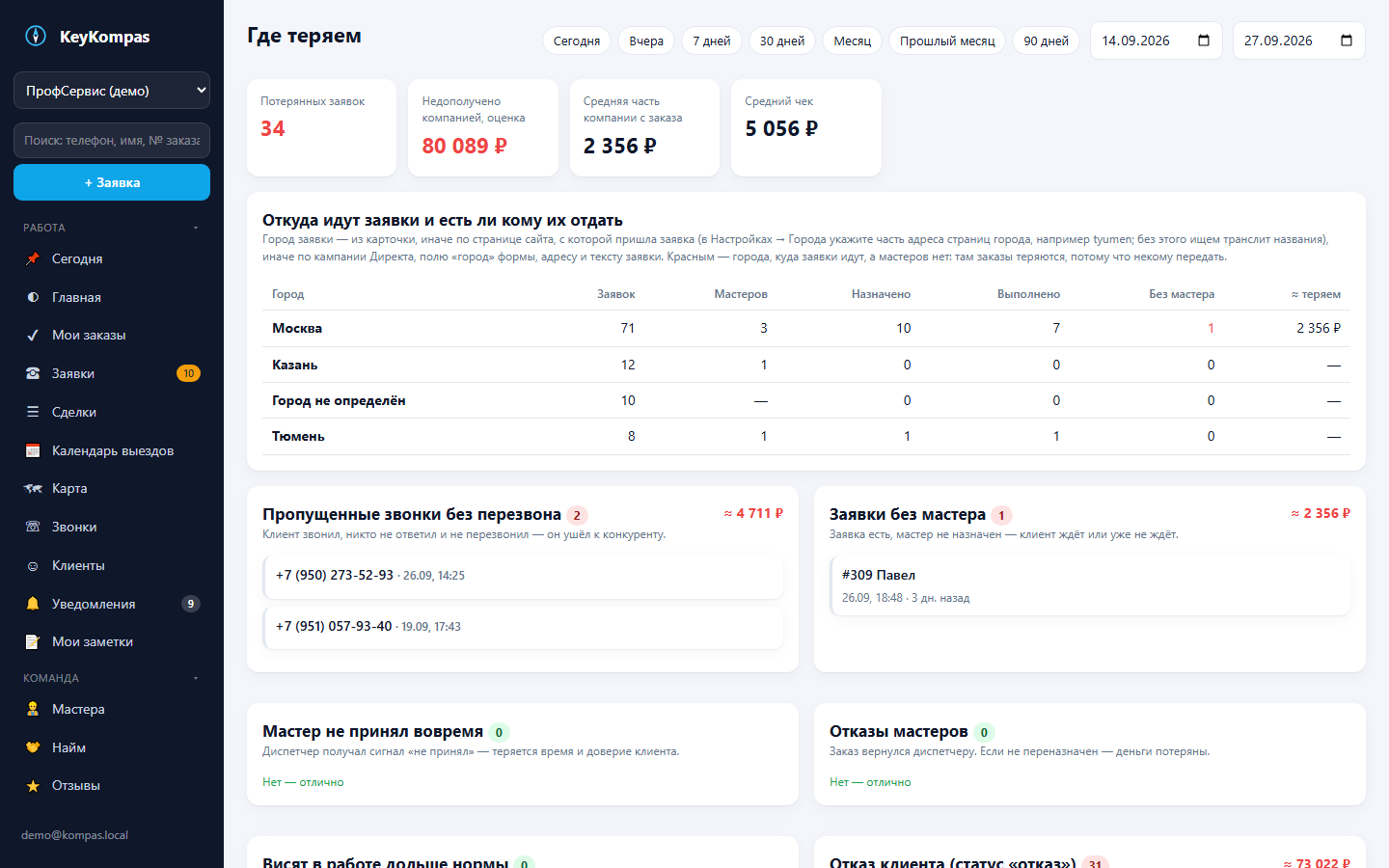This screenshot has width=1389, height=868.
Task: Open missed call +7 (950) 273-52-93
Action: (523, 576)
